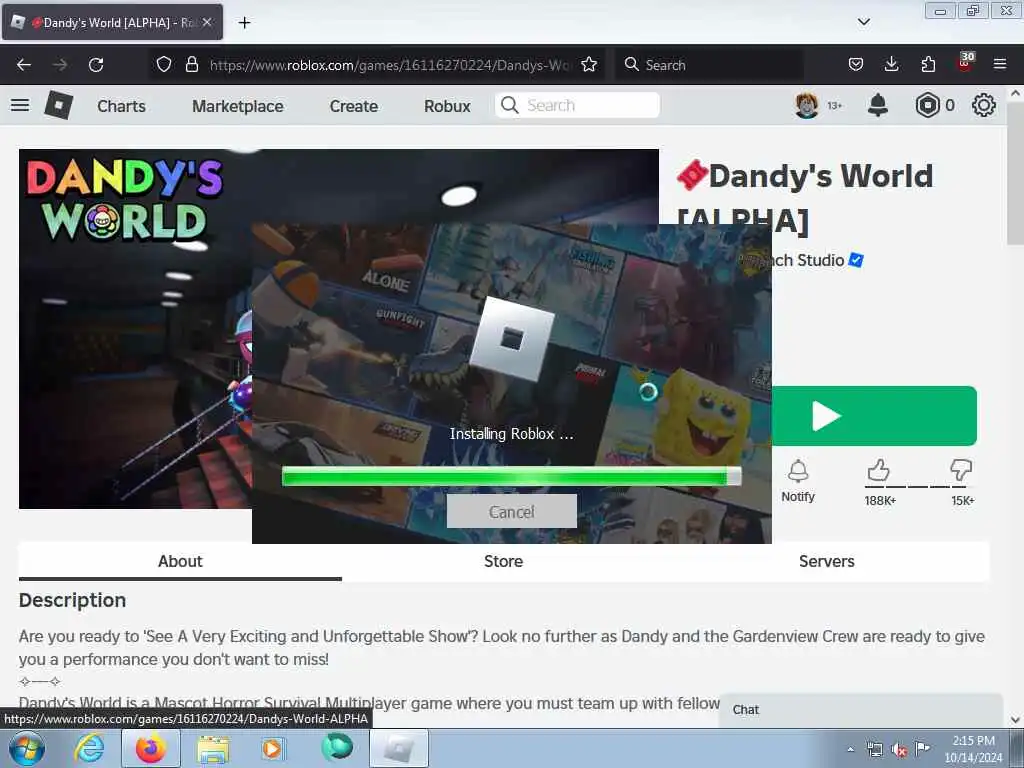Click the 15K+ dislikes count
Screen dimensions: 1024x768
(x=963, y=501)
